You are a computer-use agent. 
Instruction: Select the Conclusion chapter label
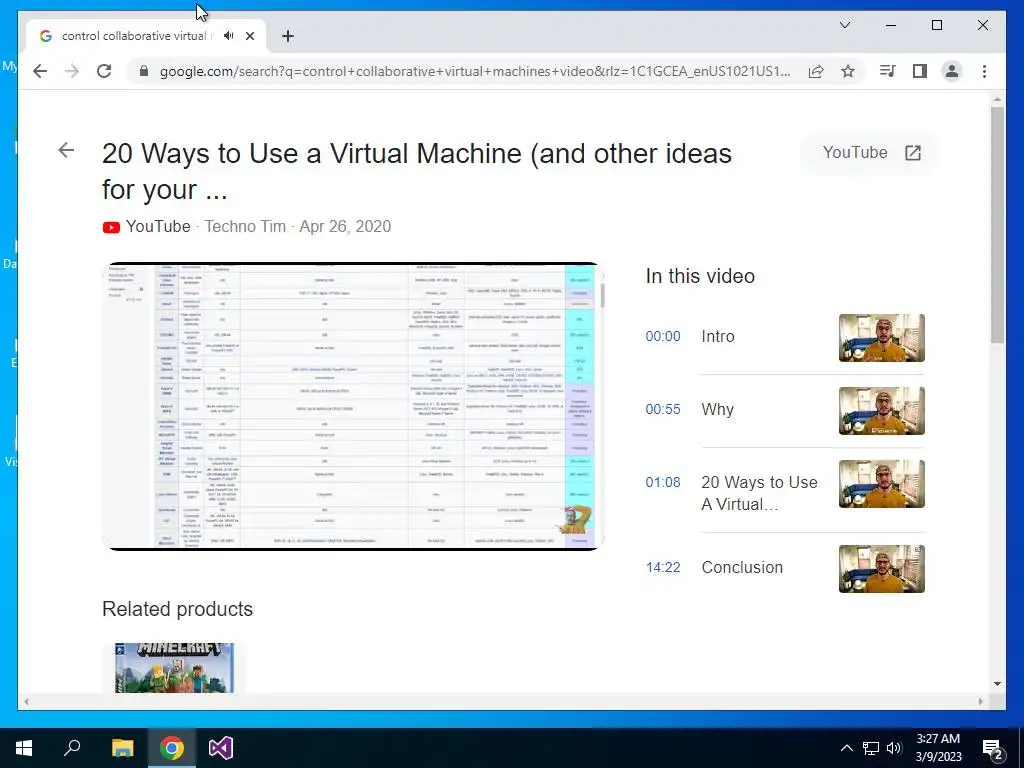pos(742,568)
